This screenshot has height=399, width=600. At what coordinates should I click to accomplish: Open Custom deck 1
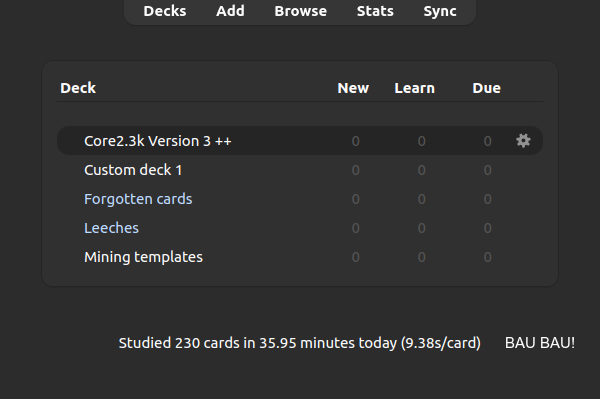click(x=133, y=170)
